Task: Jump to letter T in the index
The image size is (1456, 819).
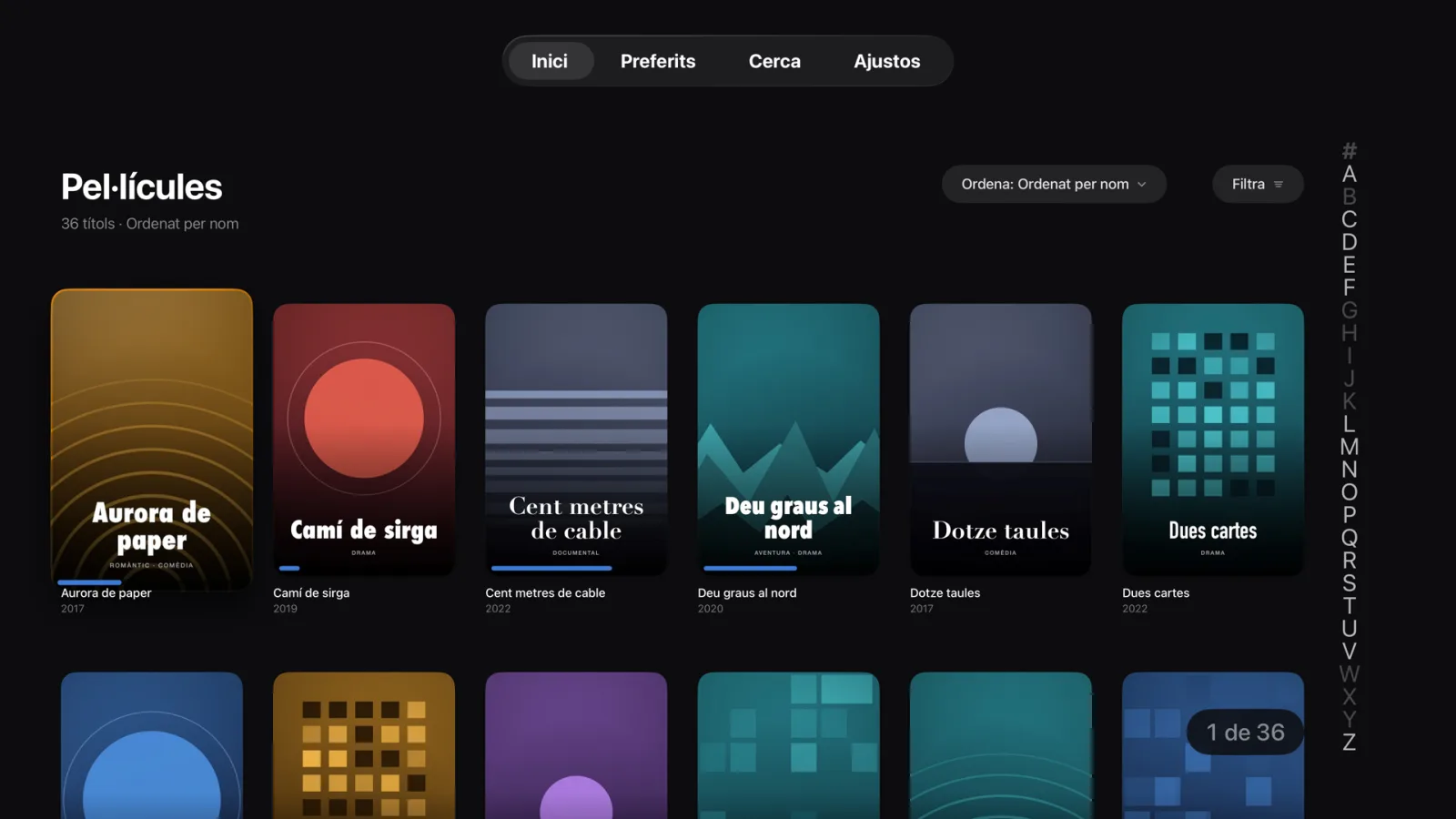Action: [x=1350, y=606]
